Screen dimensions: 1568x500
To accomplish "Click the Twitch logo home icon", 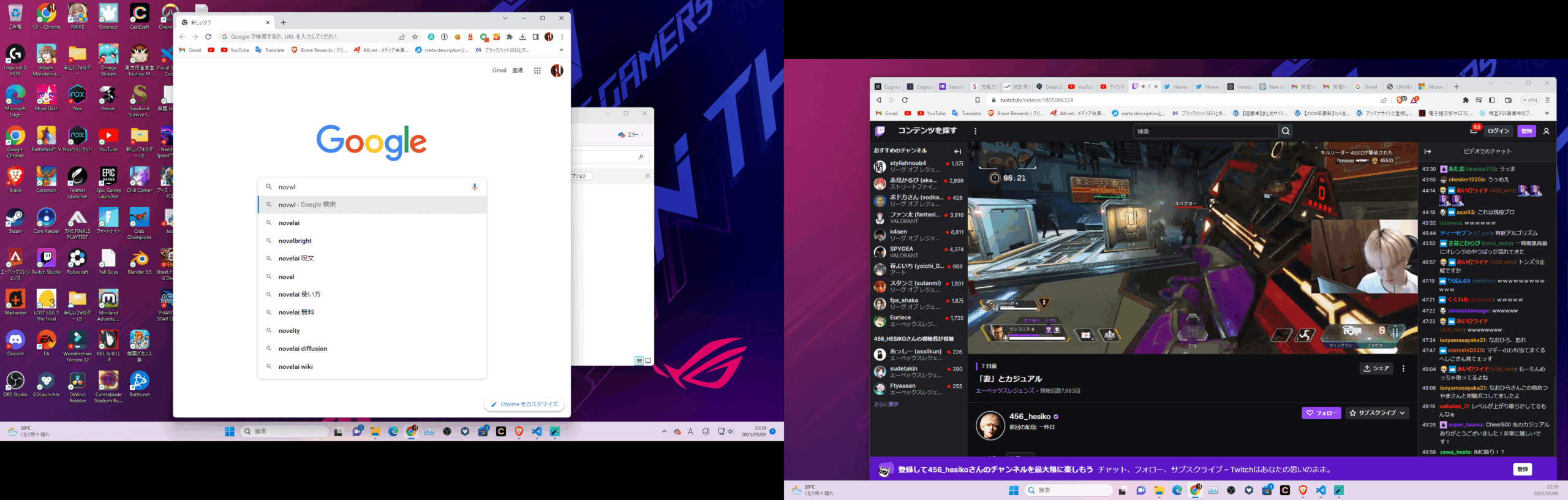I will tap(880, 131).
